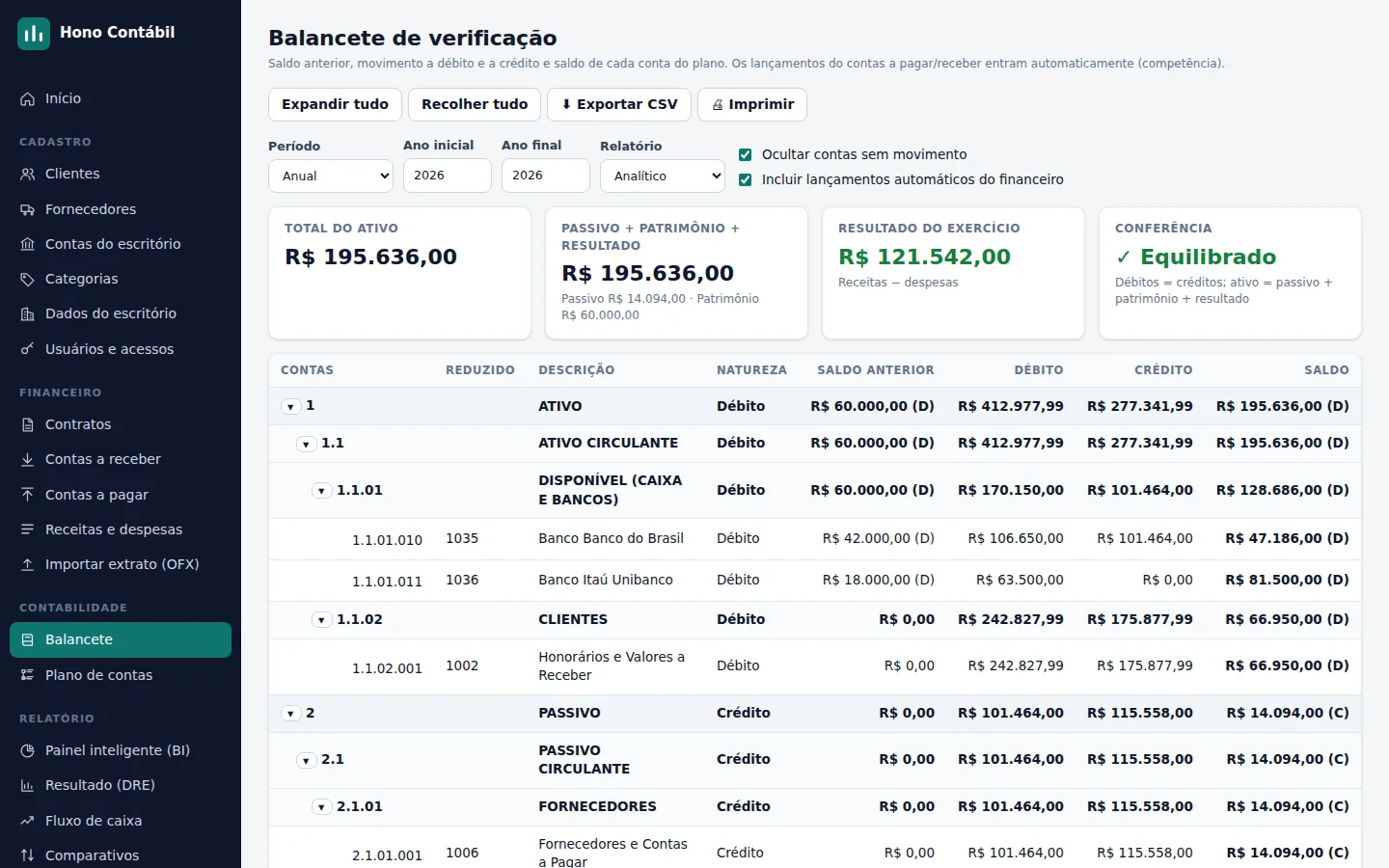Click Equilibrado status in Conferência card

[x=1195, y=257]
